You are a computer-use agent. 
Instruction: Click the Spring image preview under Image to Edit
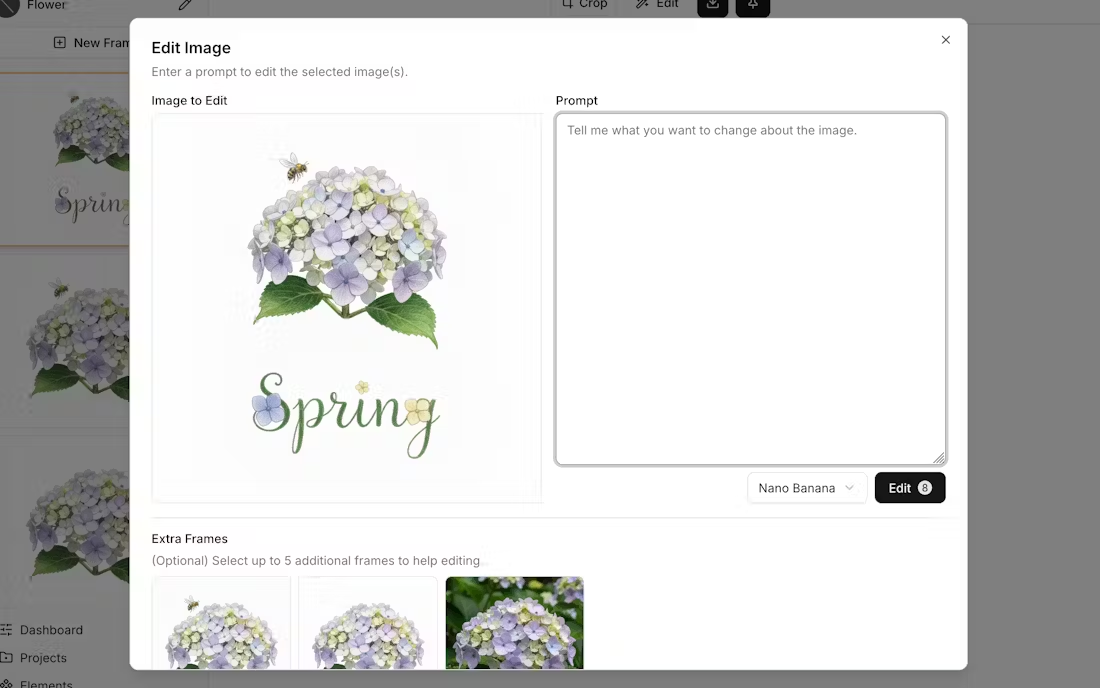tap(347, 307)
